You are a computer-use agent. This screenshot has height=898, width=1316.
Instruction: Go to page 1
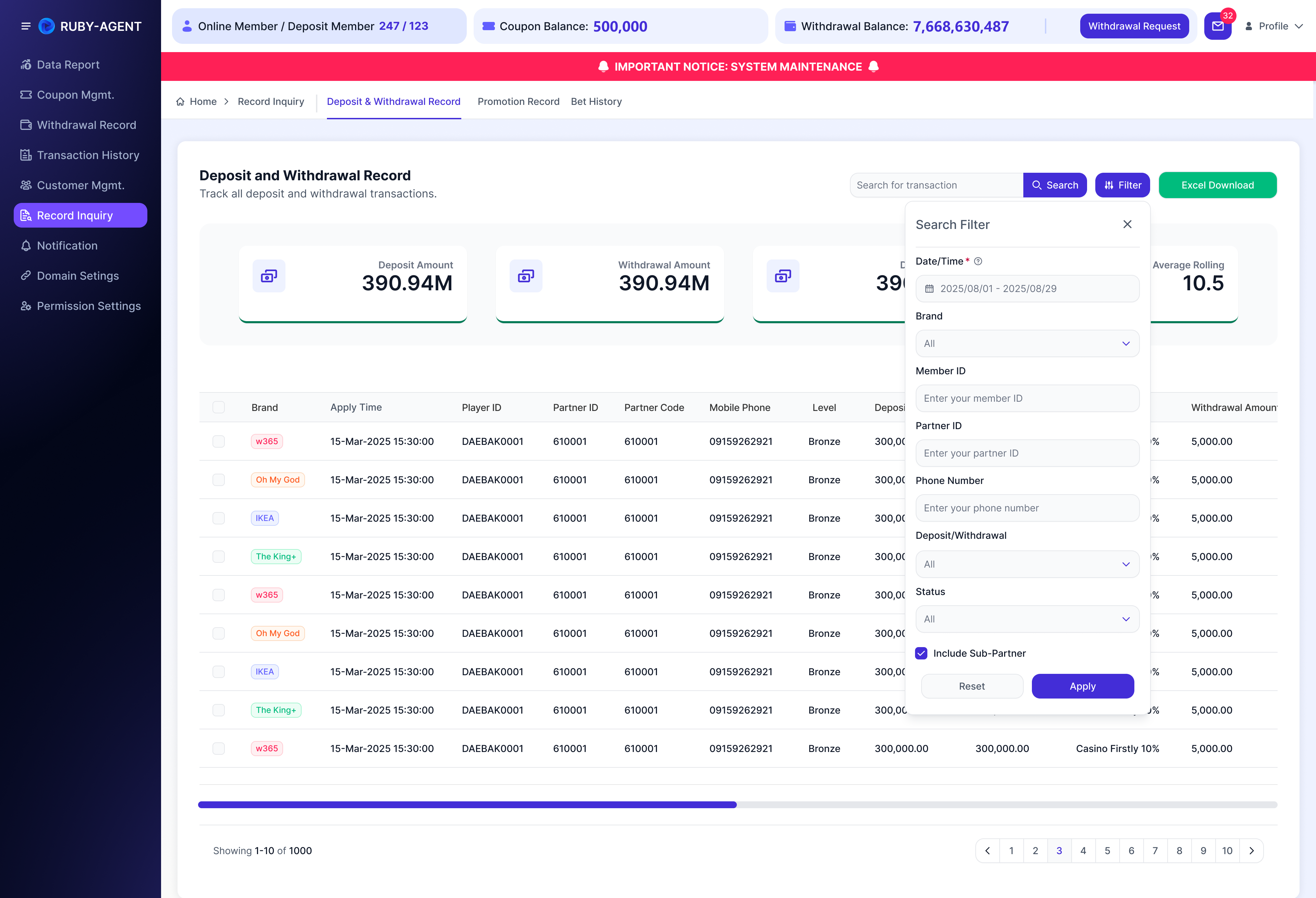(x=1011, y=850)
